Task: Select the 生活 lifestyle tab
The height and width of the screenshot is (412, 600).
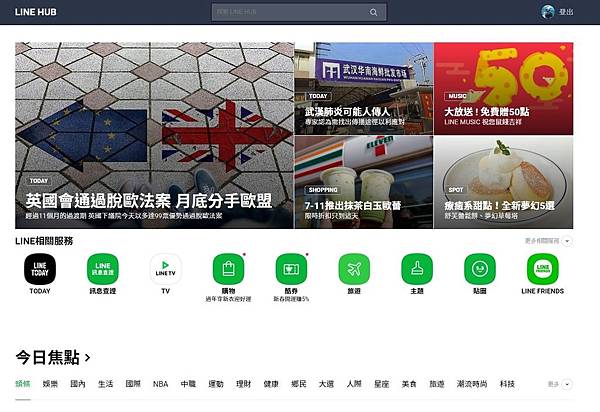Action: 105,384
